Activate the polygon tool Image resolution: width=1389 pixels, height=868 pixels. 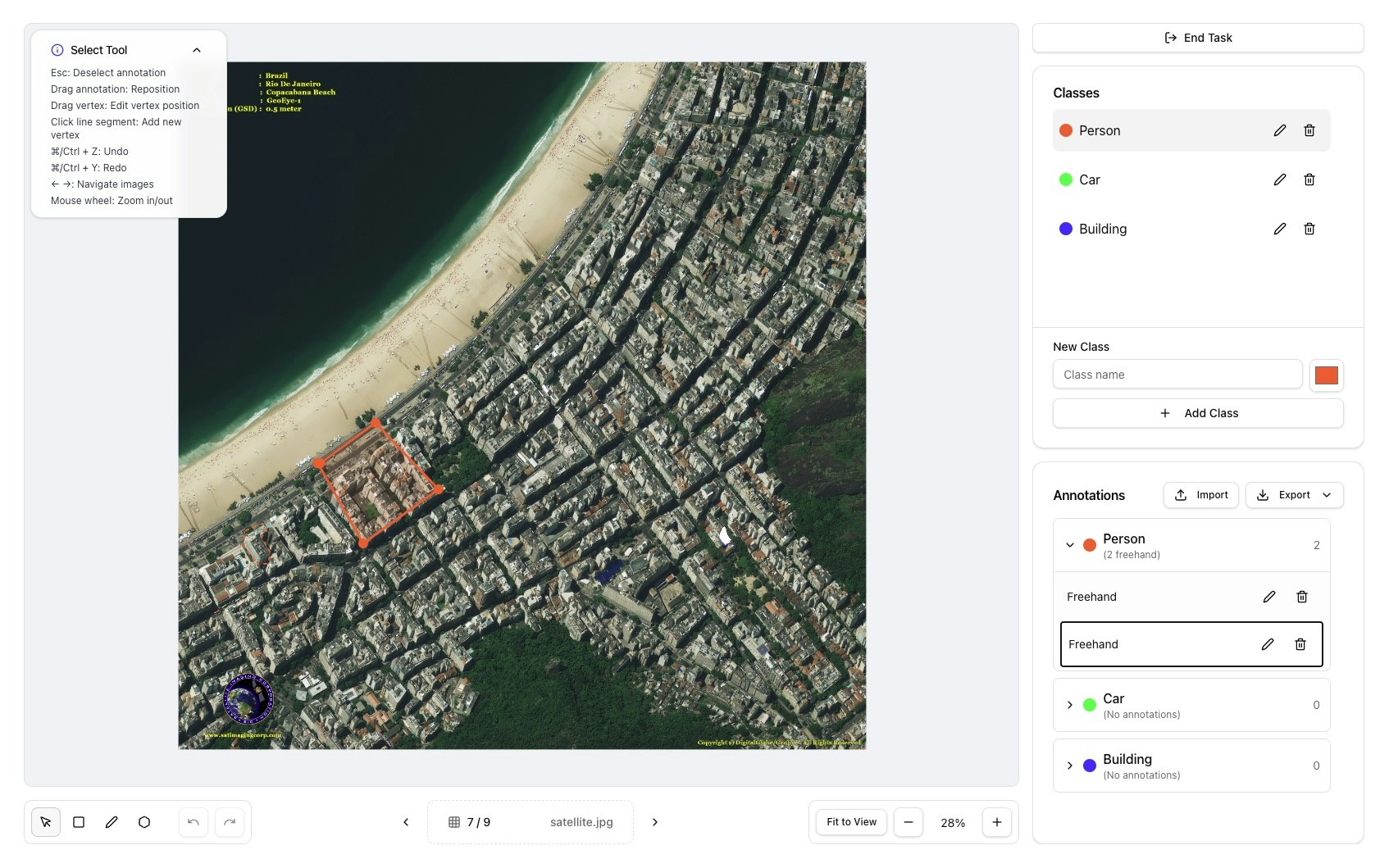point(144,822)
